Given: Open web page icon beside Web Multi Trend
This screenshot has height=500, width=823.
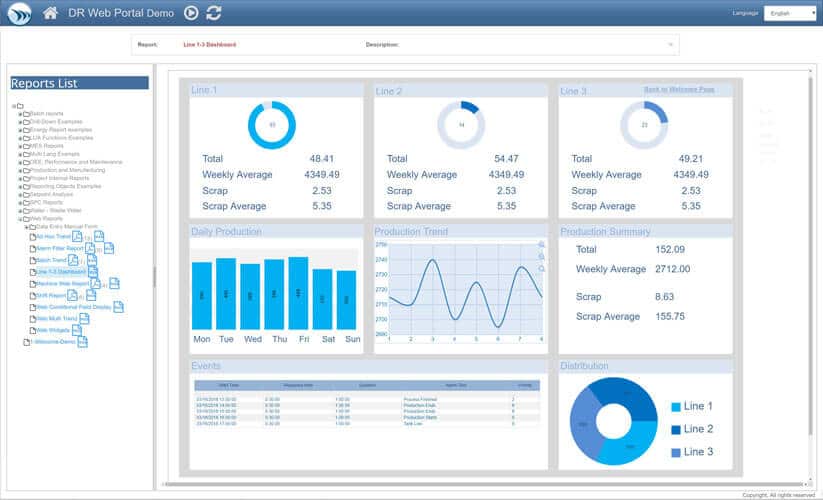Looking at the screenshot, I should pos(84,318).
